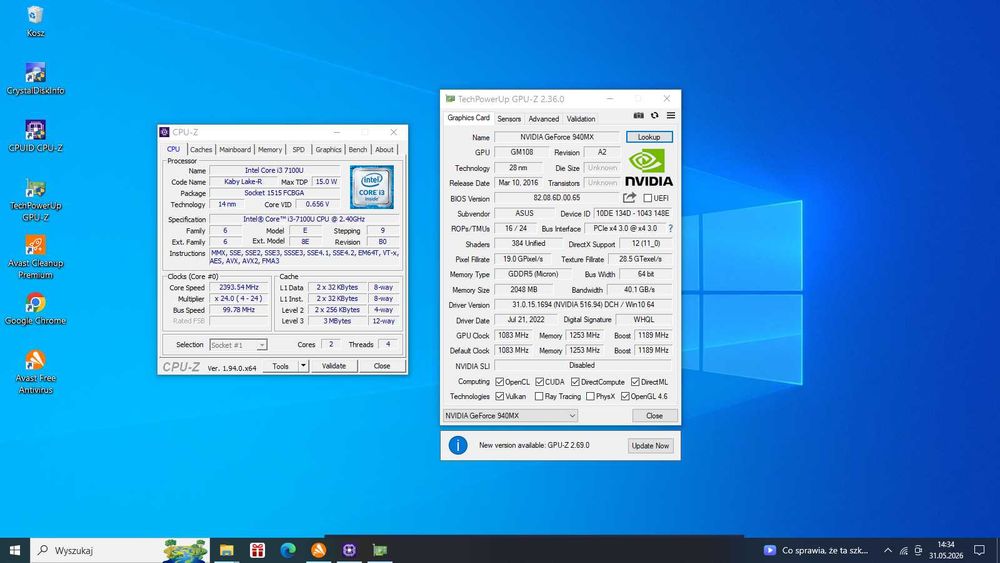Click the Validate button in CPU-Z
The image size is (1000, 563).
tap(334, 366)
